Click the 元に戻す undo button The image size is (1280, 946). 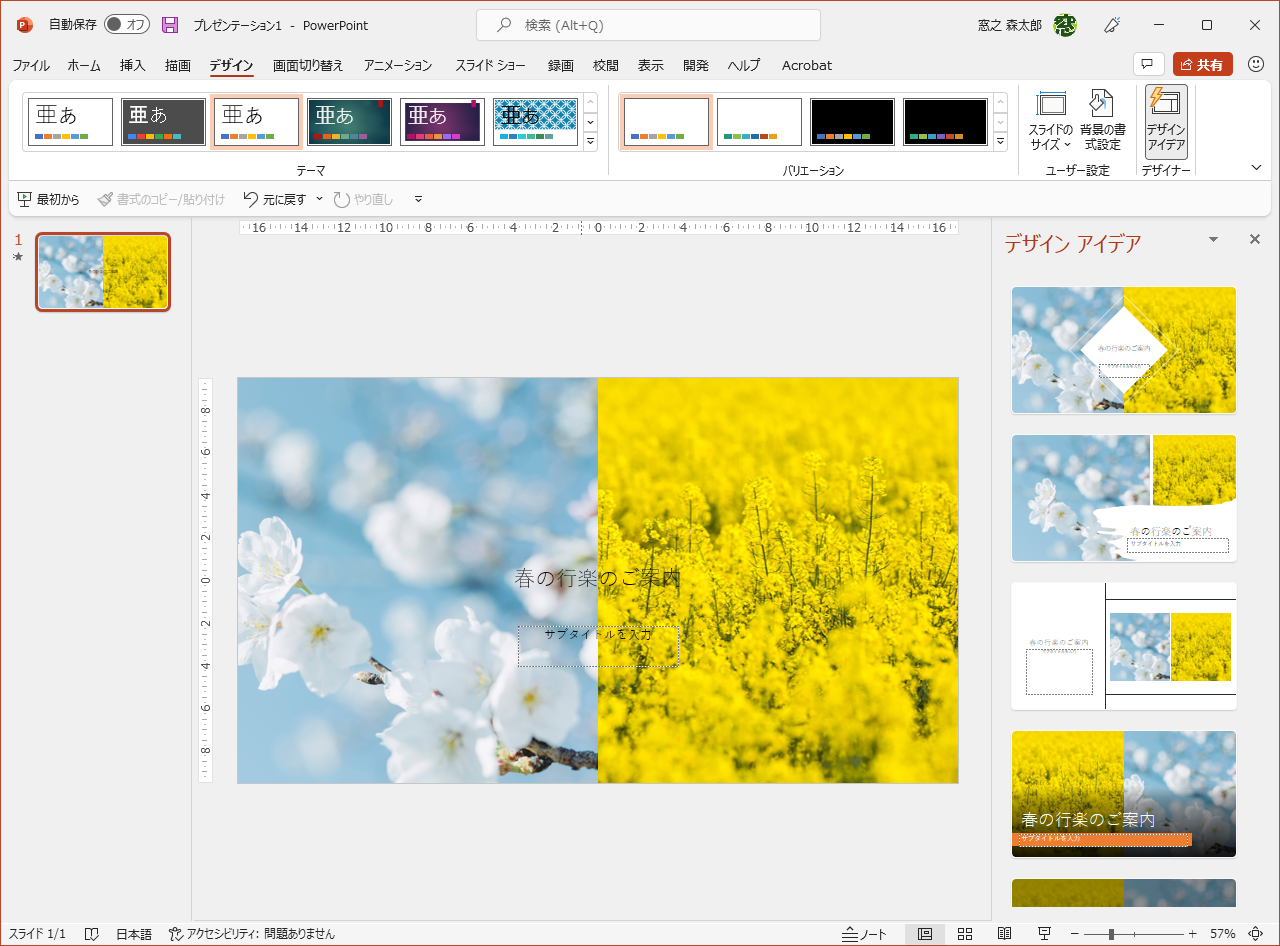(276, 200)
